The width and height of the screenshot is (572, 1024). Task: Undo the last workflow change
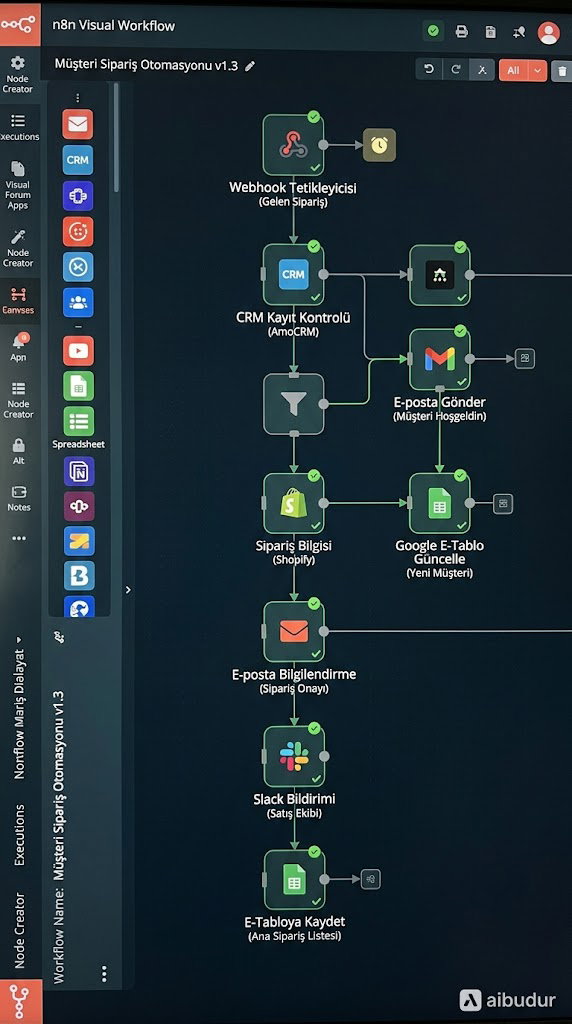(x=429, y=69)
